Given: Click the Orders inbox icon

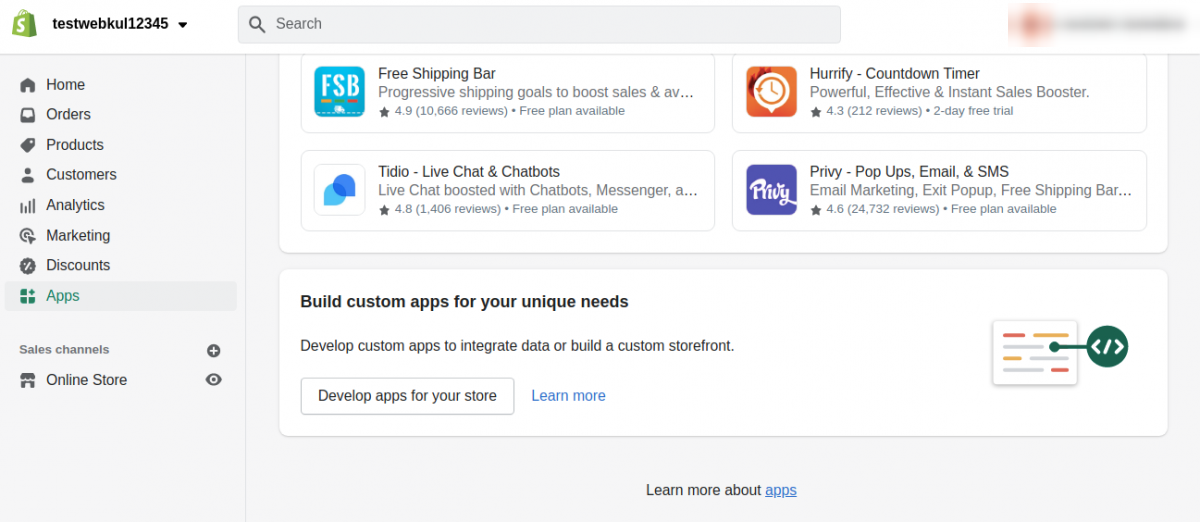Looking at the screenshot, I should click(x=28, y=115).
